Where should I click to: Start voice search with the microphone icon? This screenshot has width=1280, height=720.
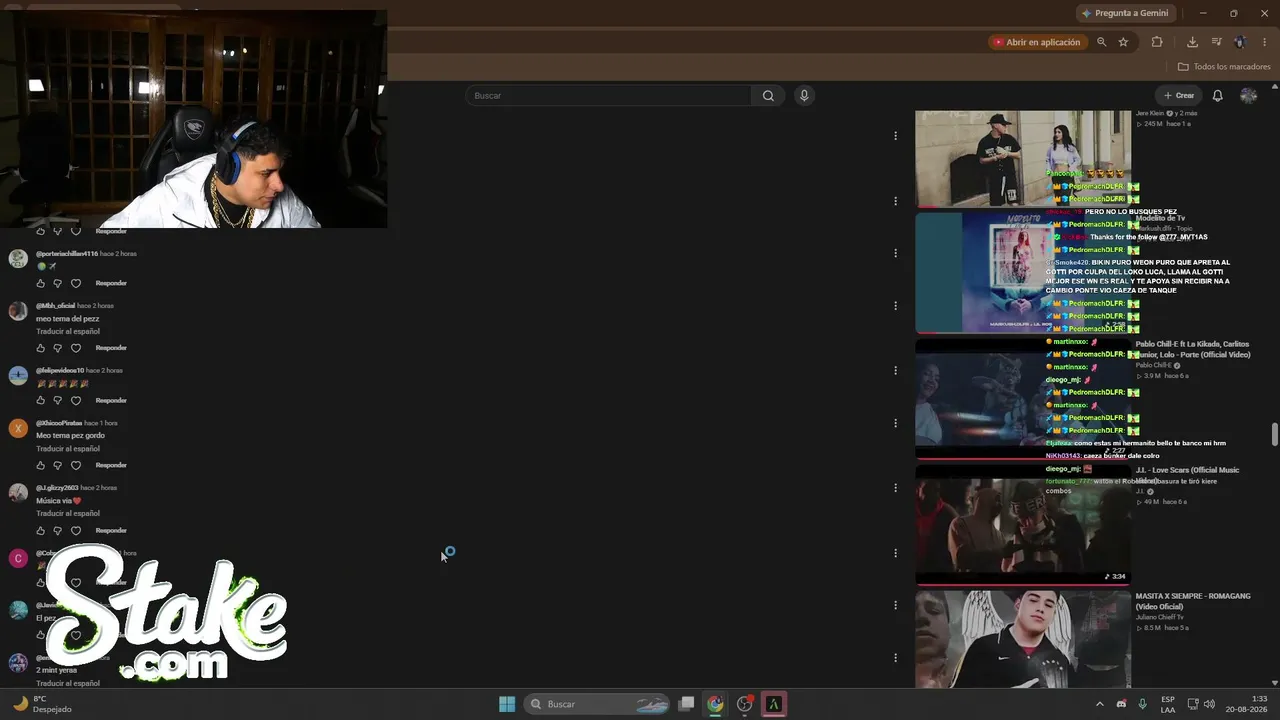(x=804, y=96)
